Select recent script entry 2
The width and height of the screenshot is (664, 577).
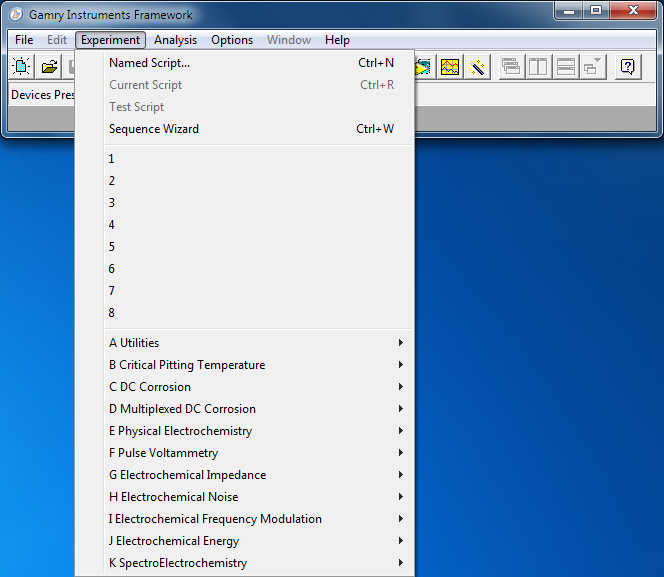pos(244,181)
